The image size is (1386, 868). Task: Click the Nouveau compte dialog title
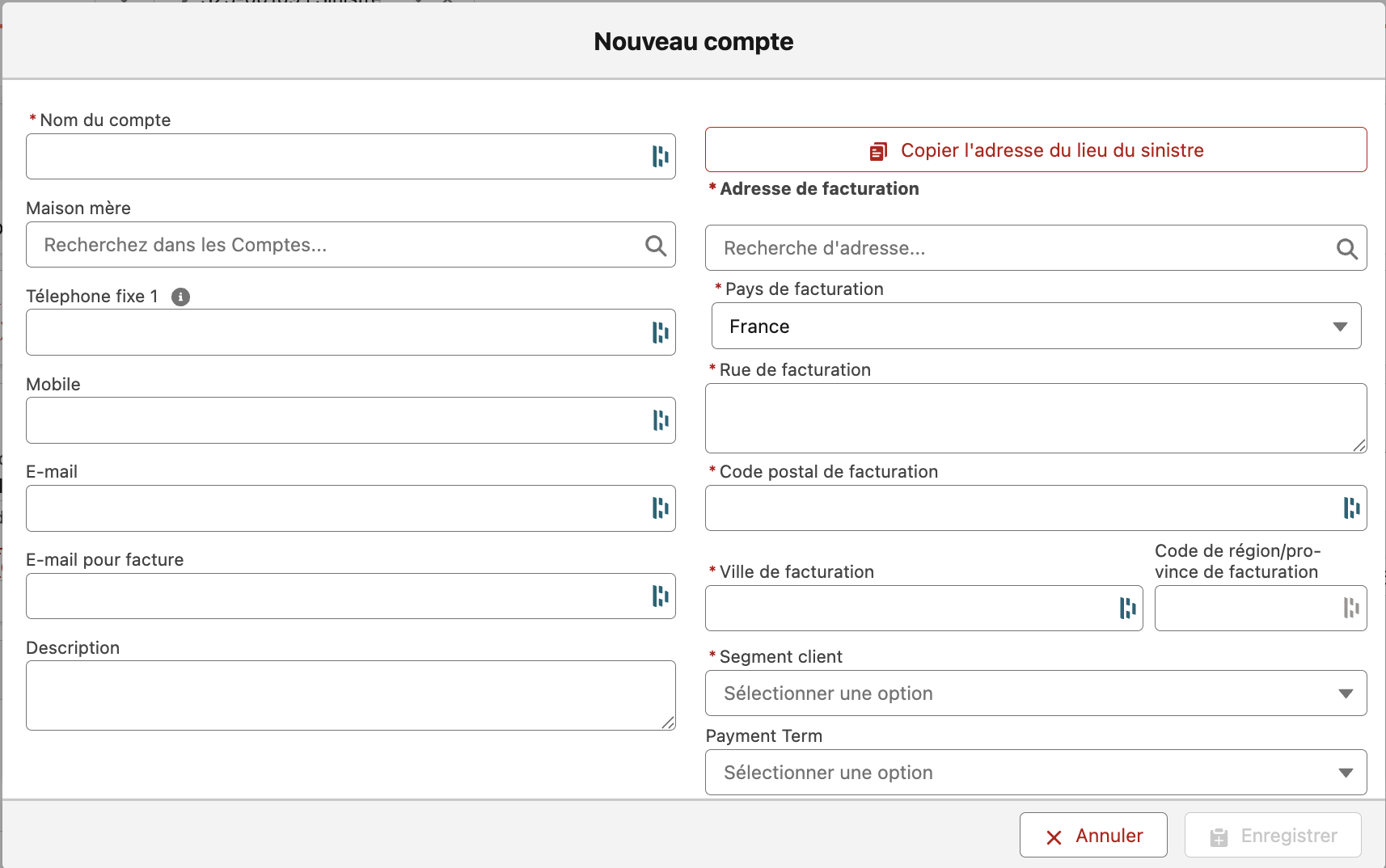[694, 41]
